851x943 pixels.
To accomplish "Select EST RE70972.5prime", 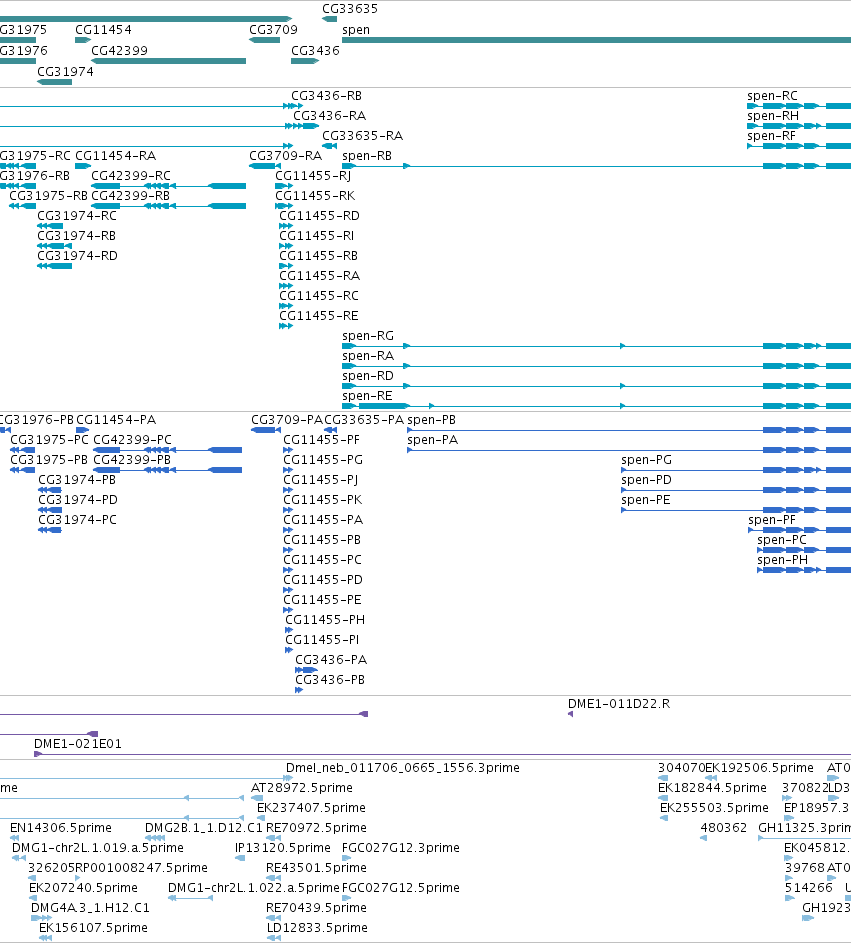I will click(x=316, y=828).
